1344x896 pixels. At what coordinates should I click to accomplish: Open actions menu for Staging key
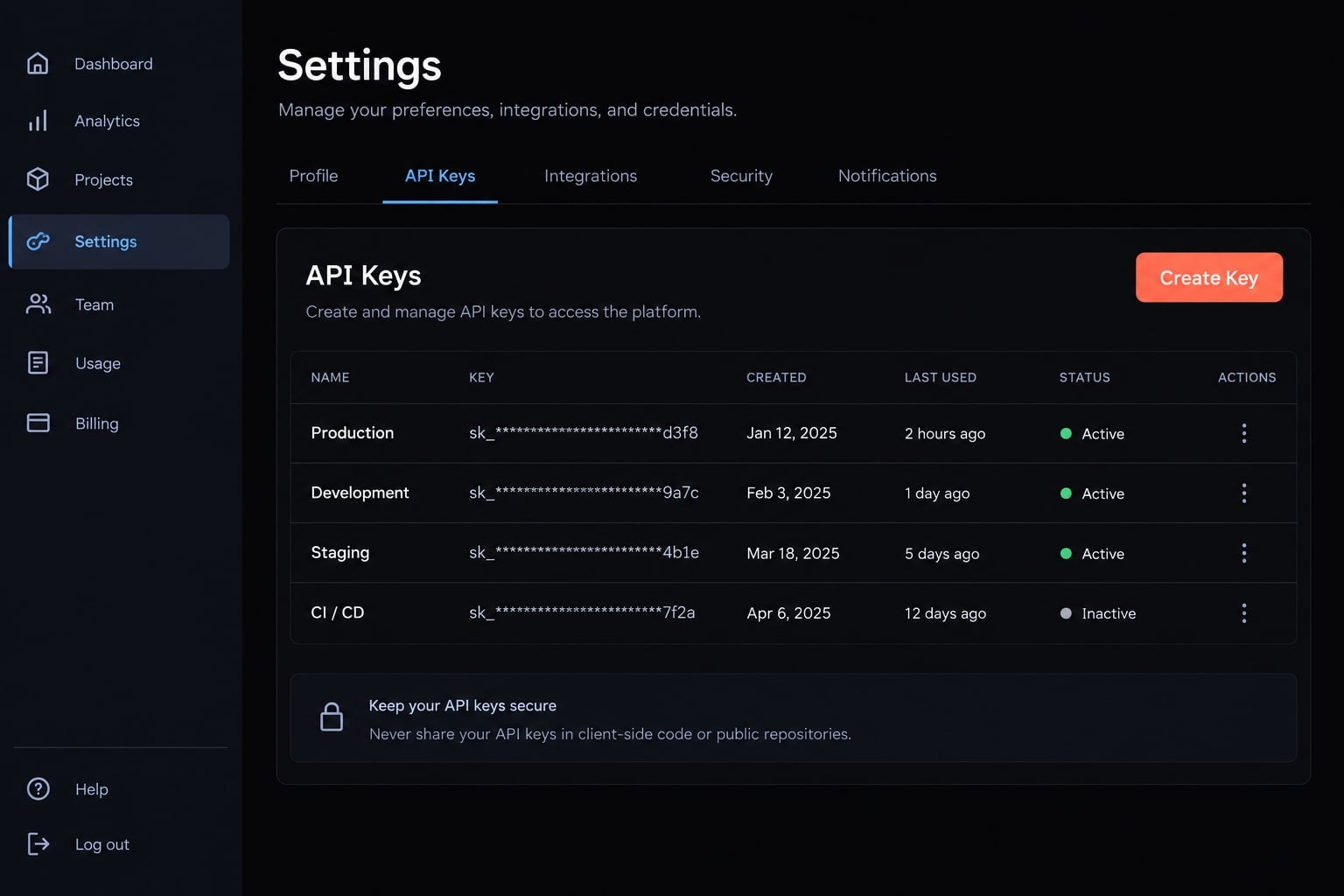point(1243,553)
